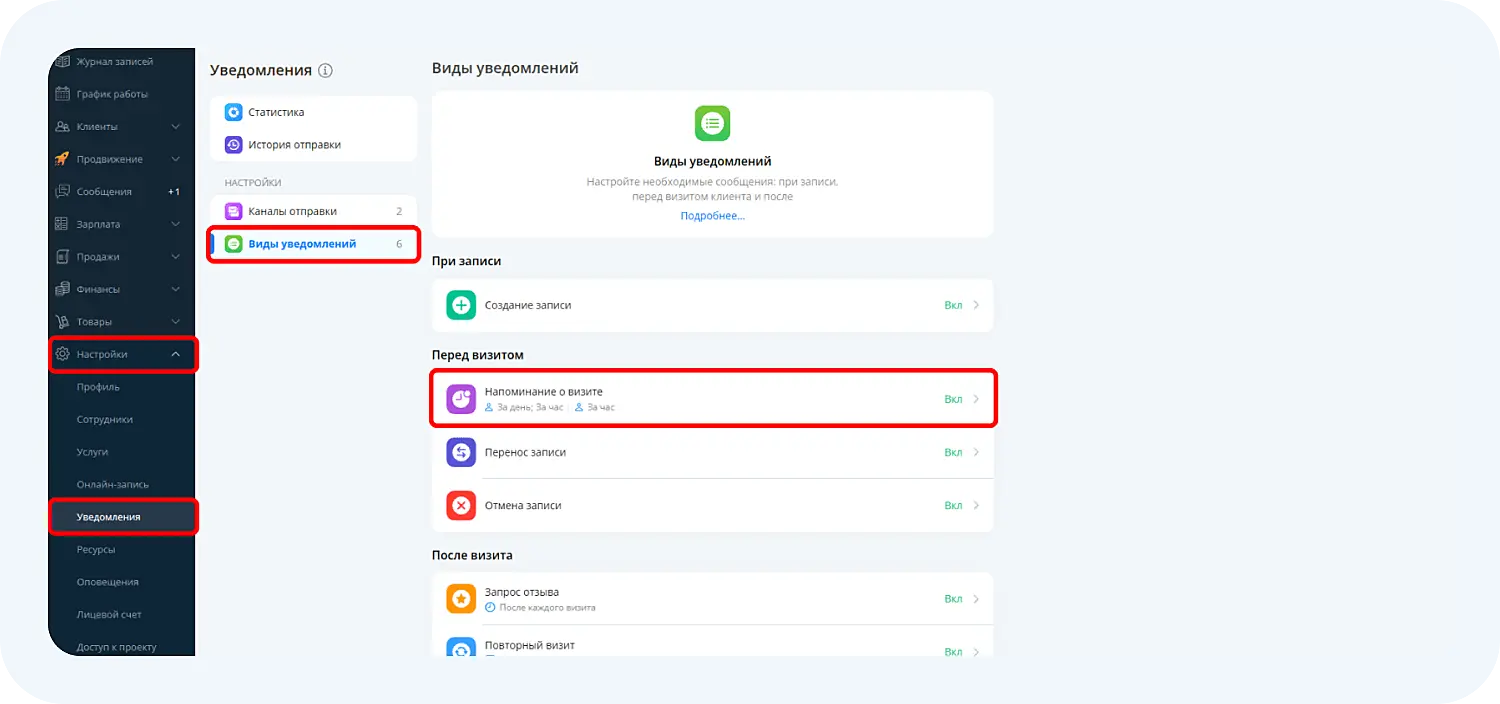Click the purple Каналы отправки icon
The image size is (1500, 704).
(x=233, y=211)
